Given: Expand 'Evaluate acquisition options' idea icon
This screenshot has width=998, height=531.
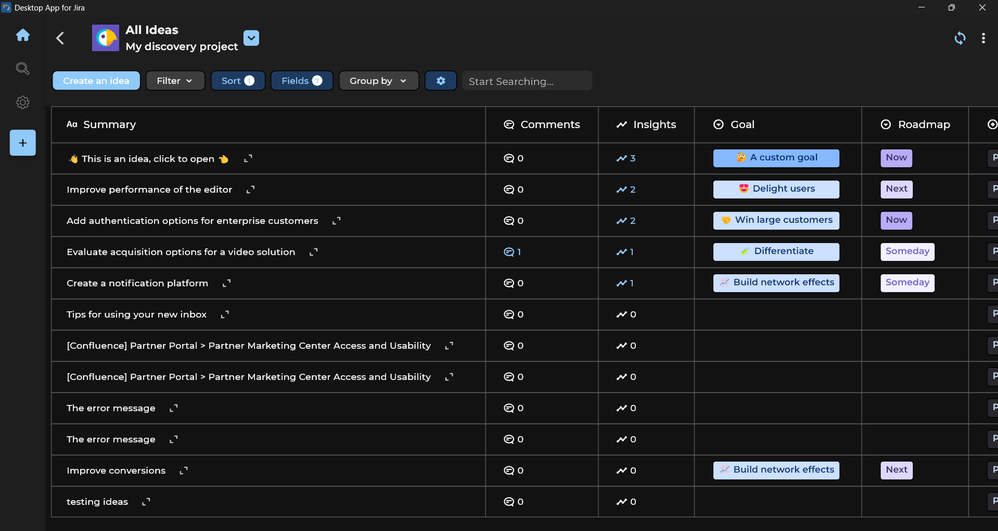Looking at the screenshot, I should click(314, 252).
